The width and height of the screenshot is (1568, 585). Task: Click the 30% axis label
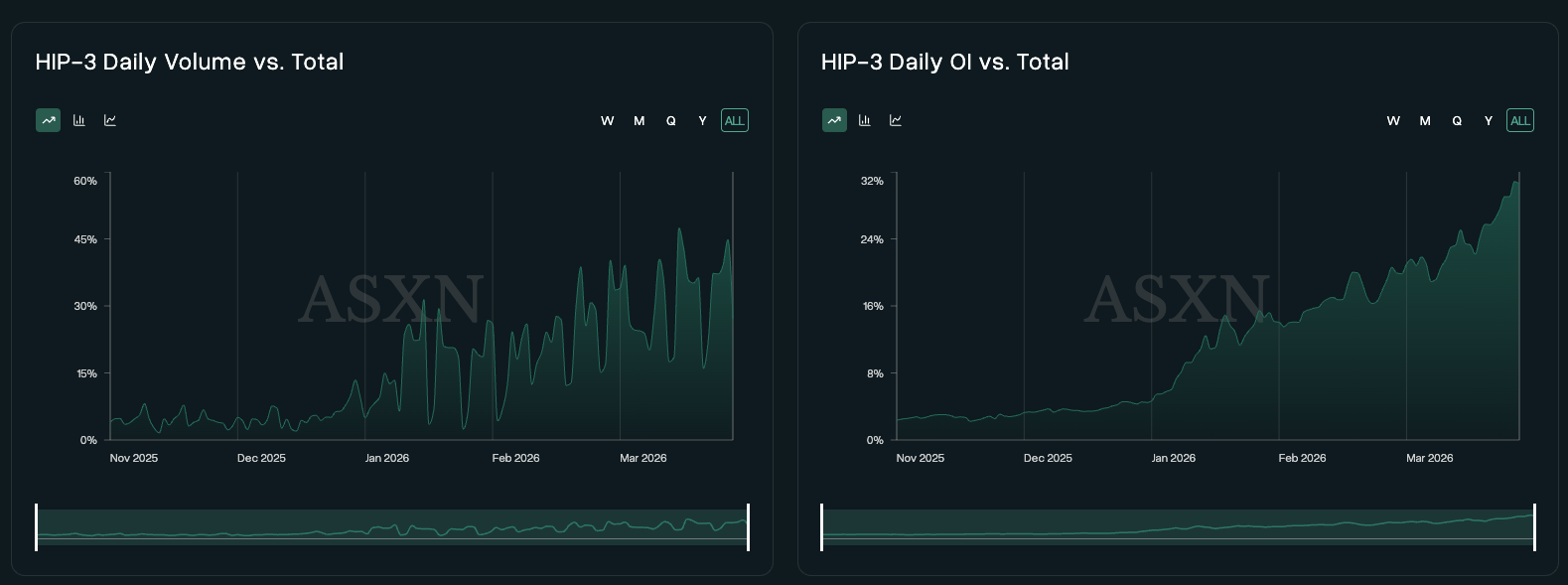click(x=85, y=306)
